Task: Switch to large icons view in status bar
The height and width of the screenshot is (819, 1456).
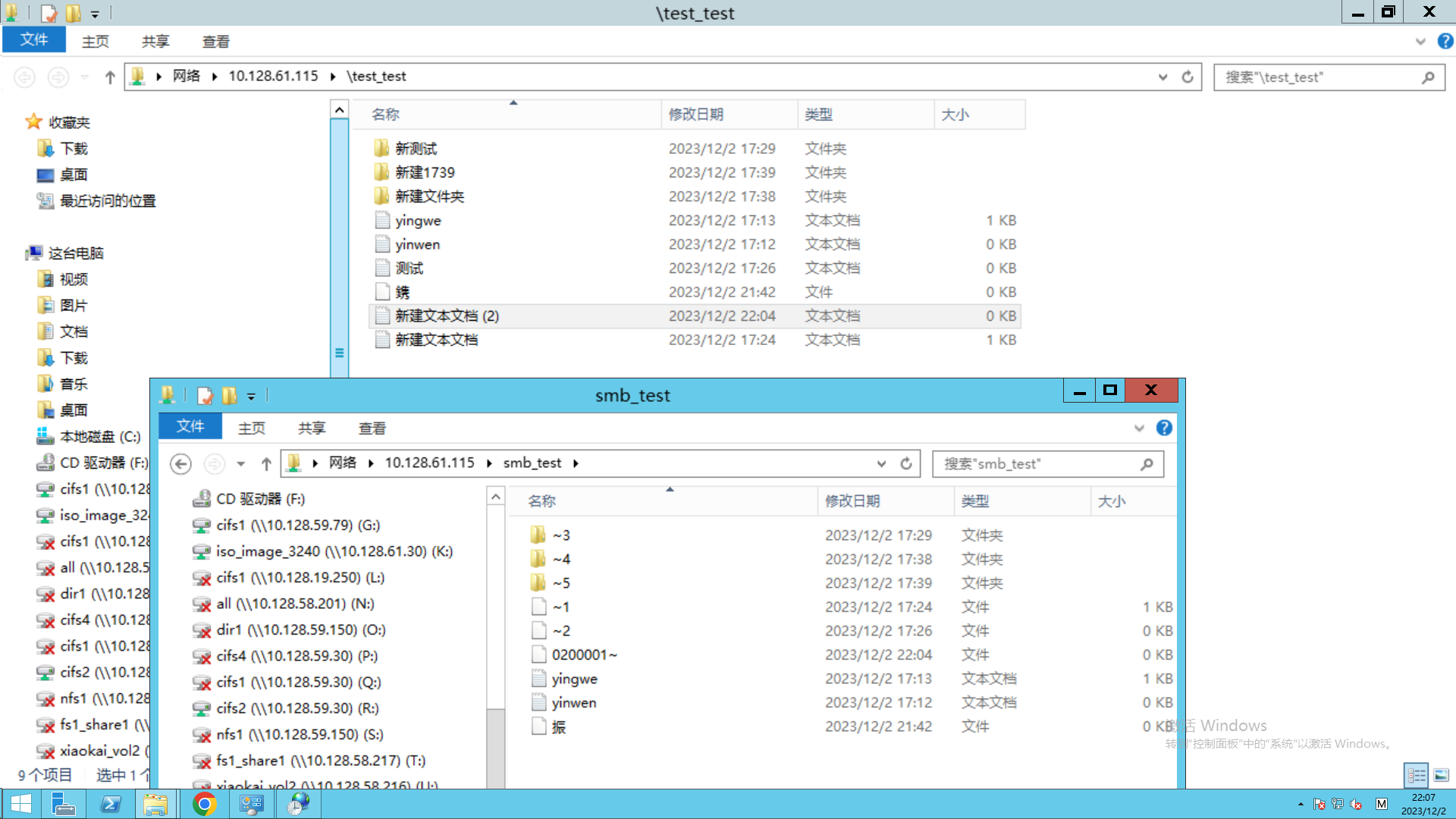Action: tap(1441, 775)
